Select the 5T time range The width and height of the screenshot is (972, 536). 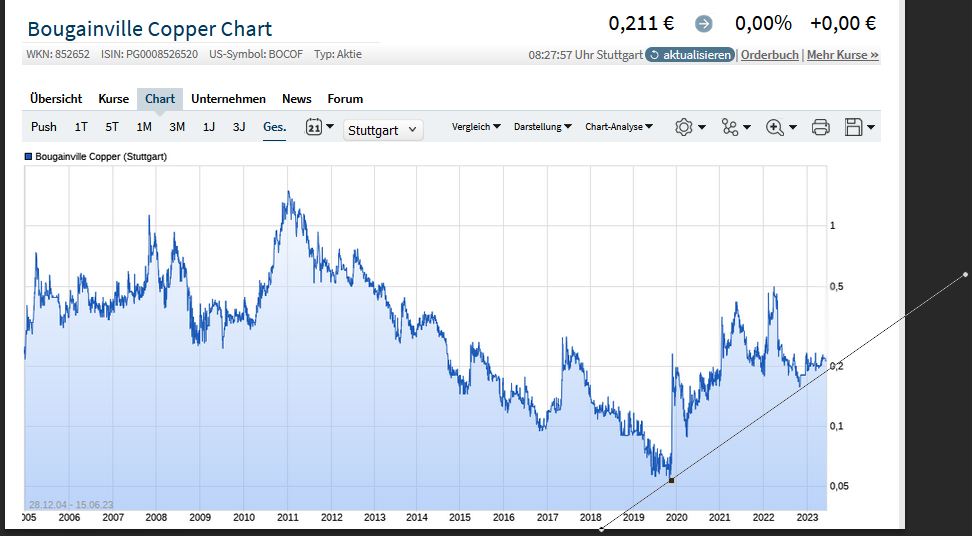click(x=112, y=127)
